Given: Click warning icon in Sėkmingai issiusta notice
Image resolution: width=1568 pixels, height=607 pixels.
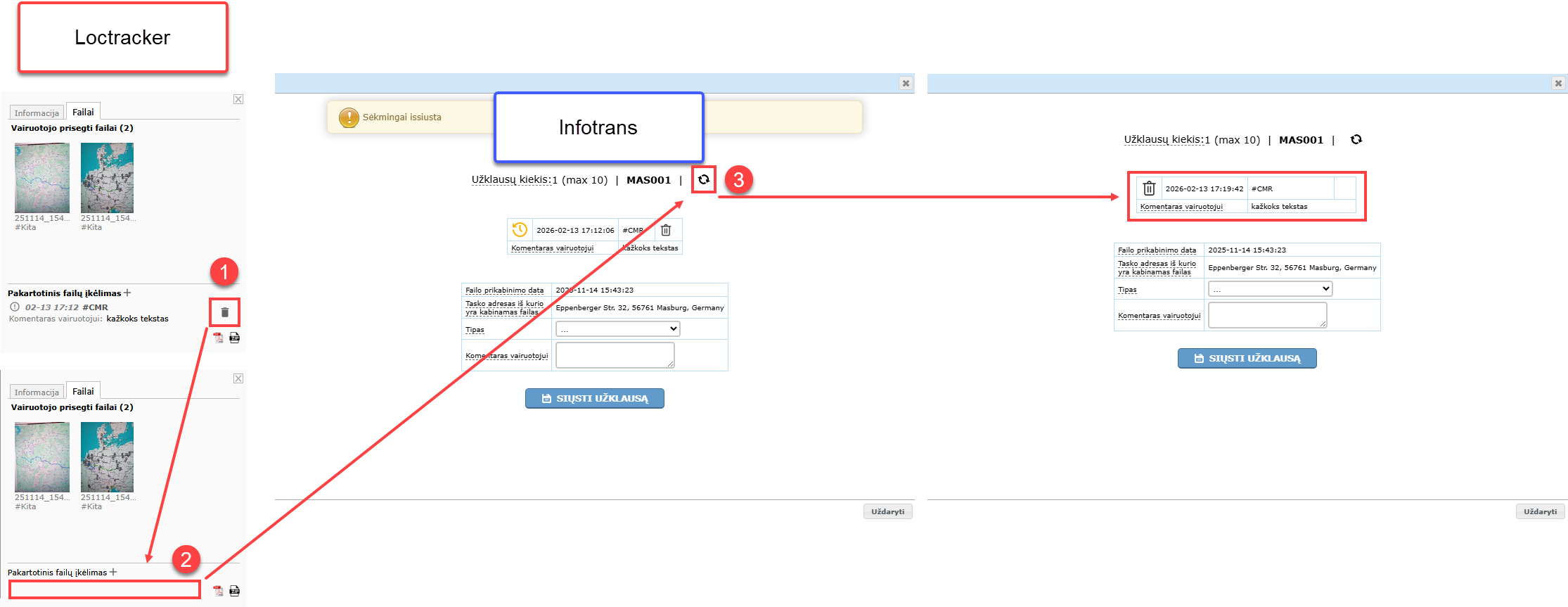Looking at the screenshot, I should [x=349, y=117].
